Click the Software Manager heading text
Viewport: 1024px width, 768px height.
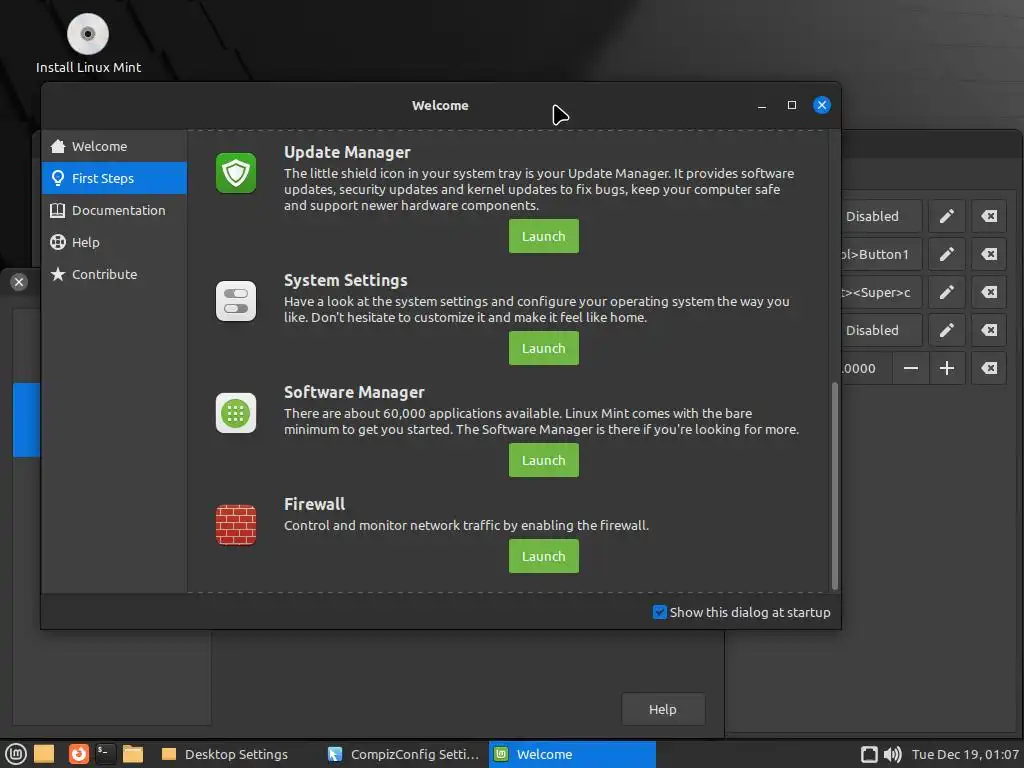pyautogui.click(x=354, y=392)
